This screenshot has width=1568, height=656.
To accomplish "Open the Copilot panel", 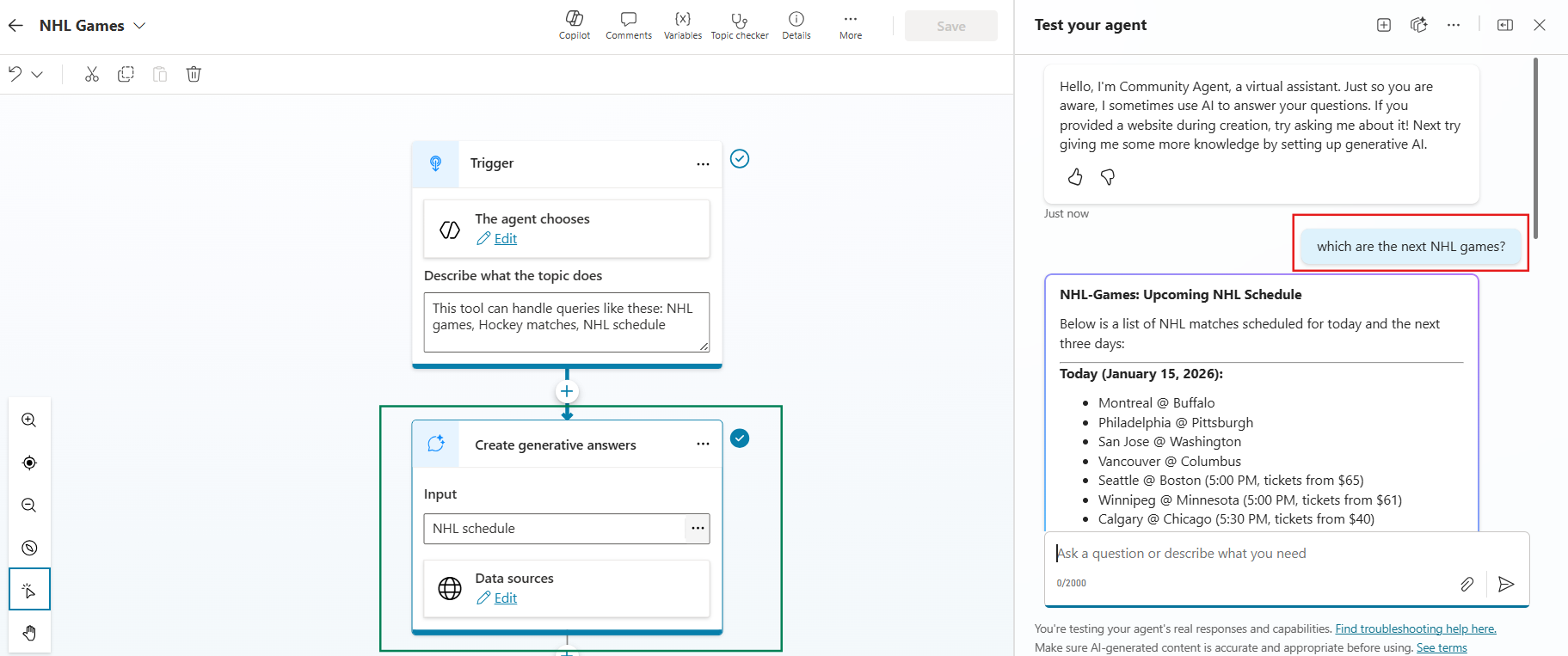I will click(575, 25).
